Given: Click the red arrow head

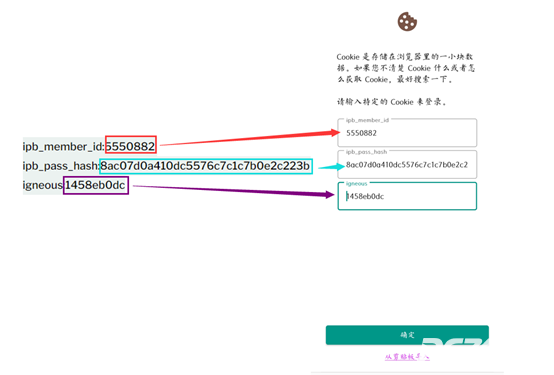Looking at the screenshot, I should 336,133.
